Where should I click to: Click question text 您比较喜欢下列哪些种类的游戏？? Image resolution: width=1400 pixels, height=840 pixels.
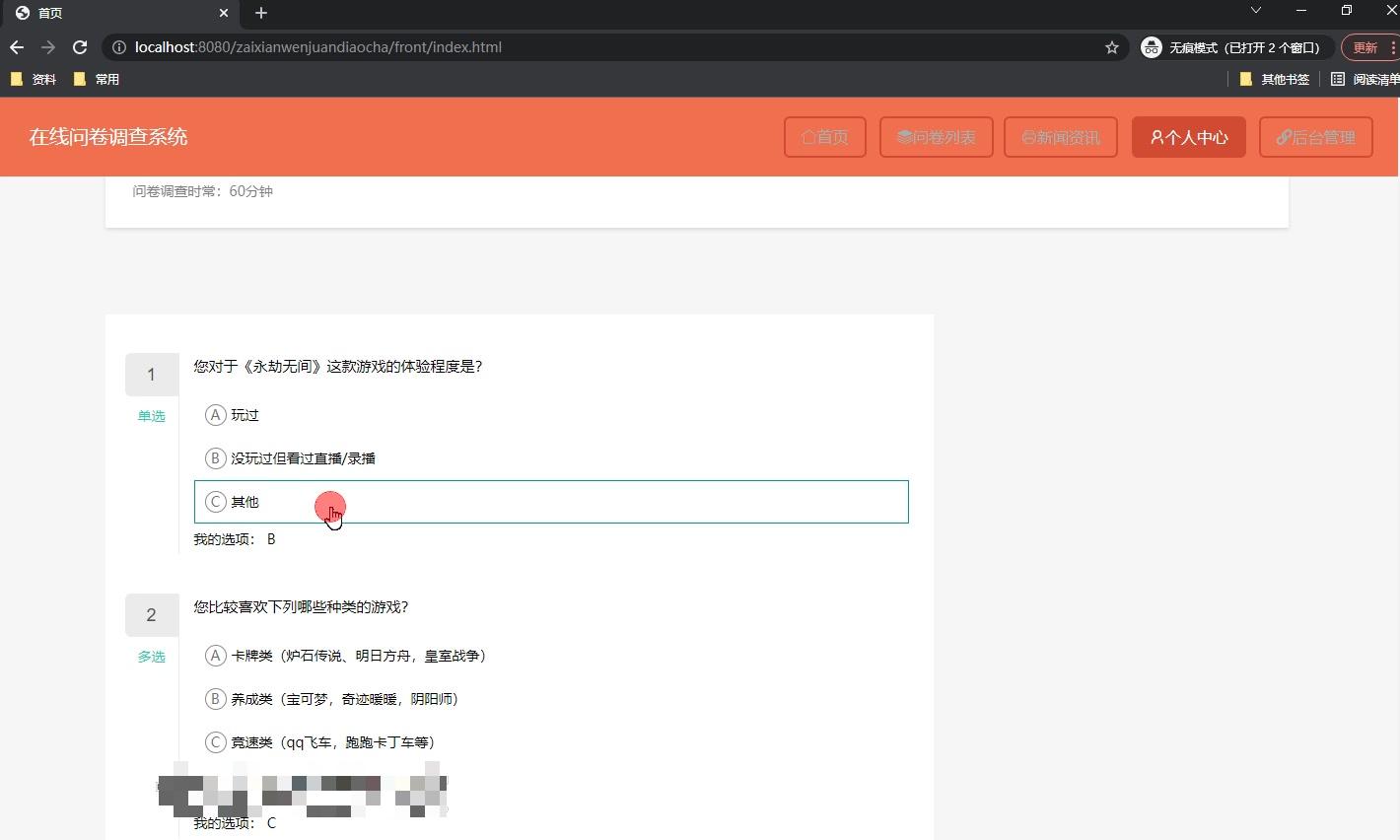(301, 606)
